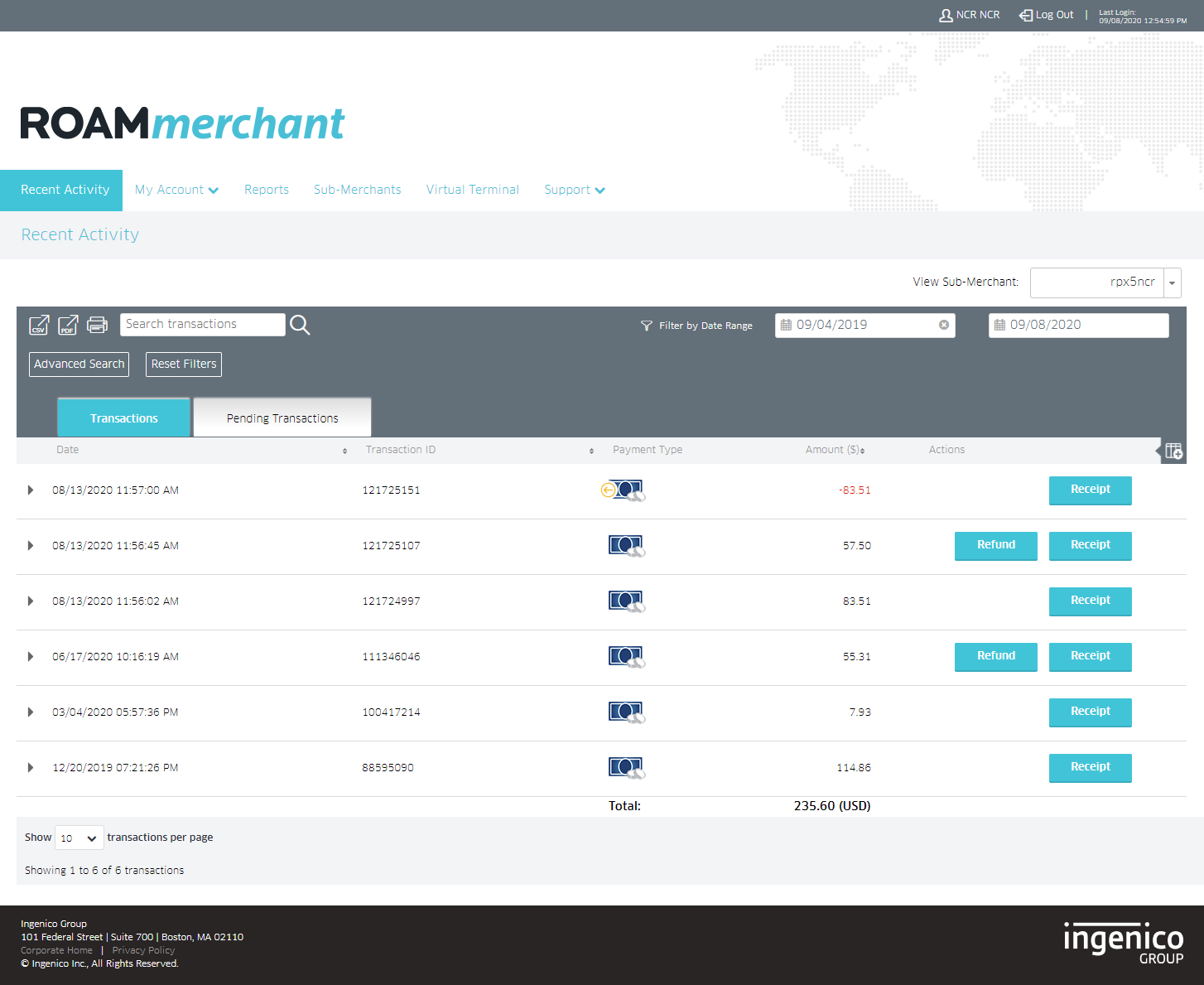The height and width of the screenshot is (985, 1204).
Task: Expand transaction 111346046 row details
Action: [x=31, y=657]
